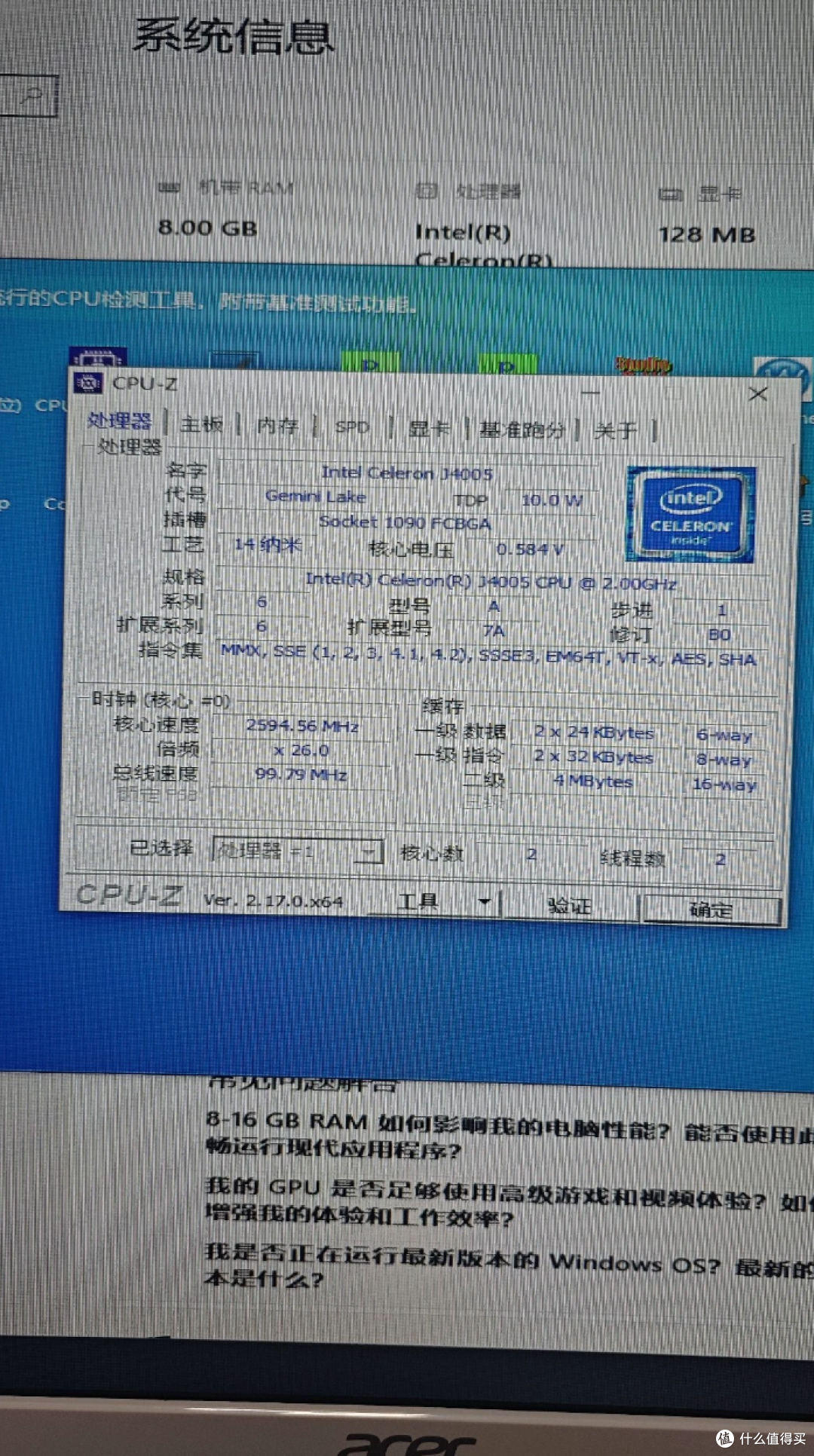Viewport: 814px width, 1456px height.
Task: Click the TDP value 10.0 W
Action: click(552, 500)
